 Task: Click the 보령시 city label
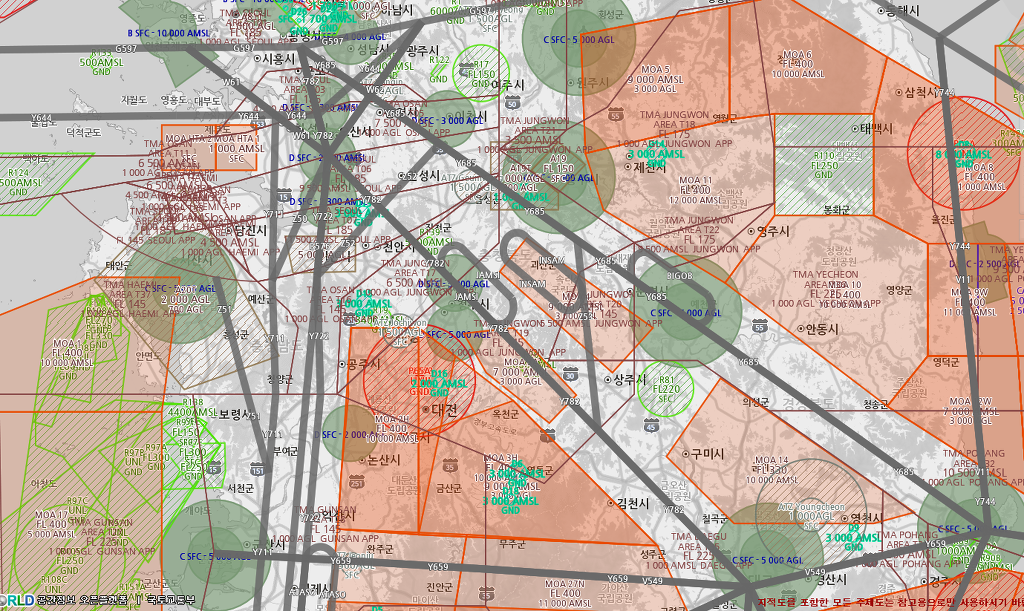[x=234, y=414]
